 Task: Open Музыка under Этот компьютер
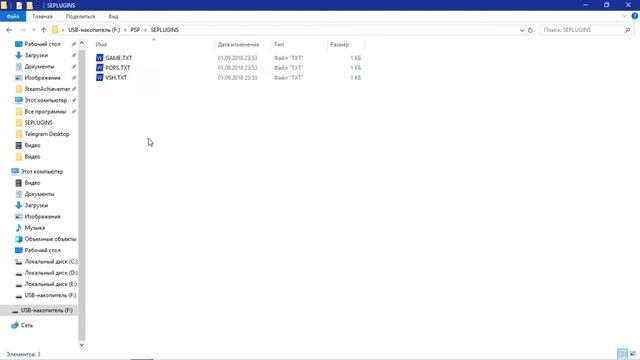35,228
